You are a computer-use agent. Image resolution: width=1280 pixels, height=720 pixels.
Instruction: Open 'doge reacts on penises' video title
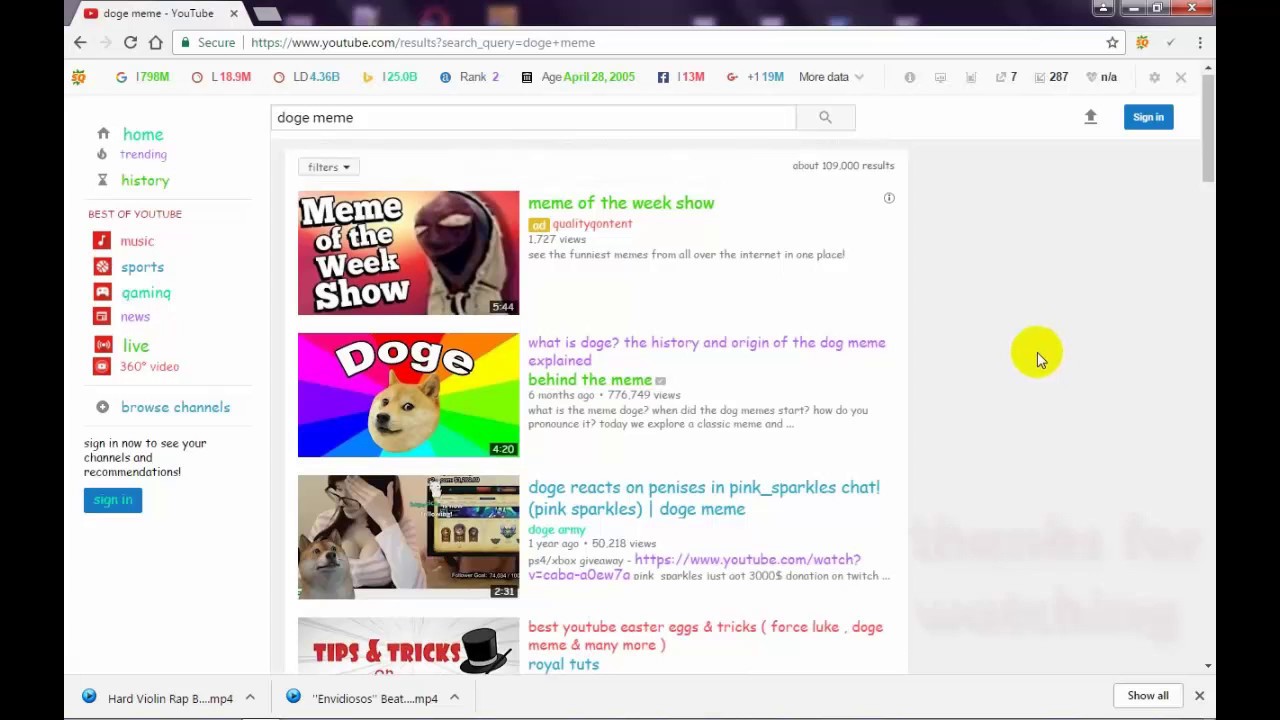704,498
